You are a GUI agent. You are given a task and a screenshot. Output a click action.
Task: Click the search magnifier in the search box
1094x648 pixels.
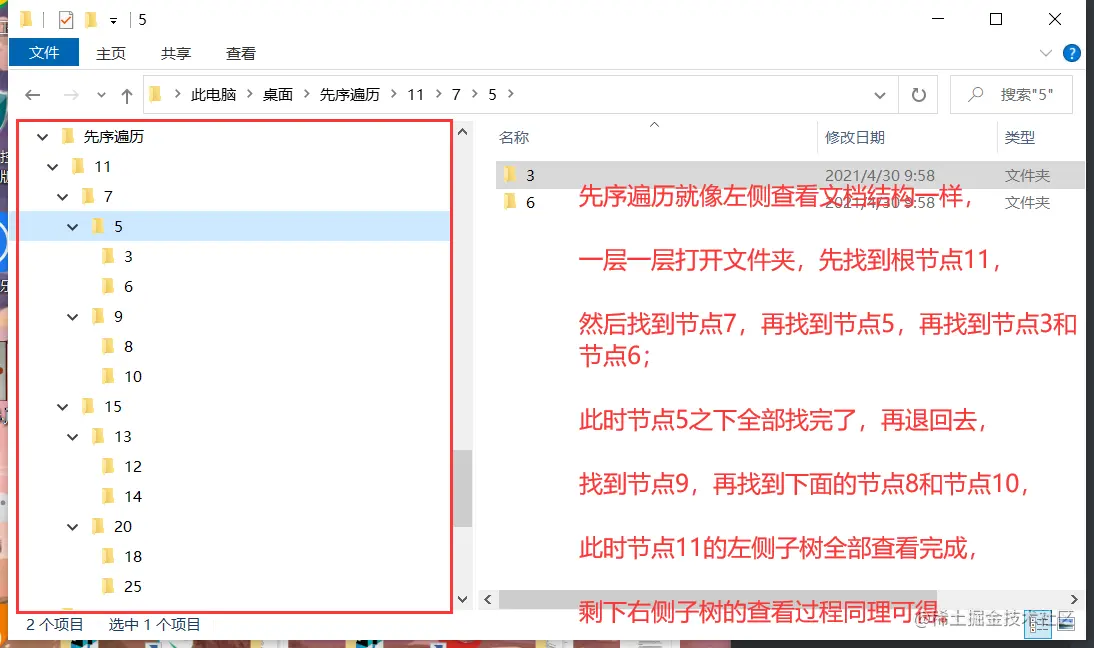pyautogui.click(x=975, y=93)
